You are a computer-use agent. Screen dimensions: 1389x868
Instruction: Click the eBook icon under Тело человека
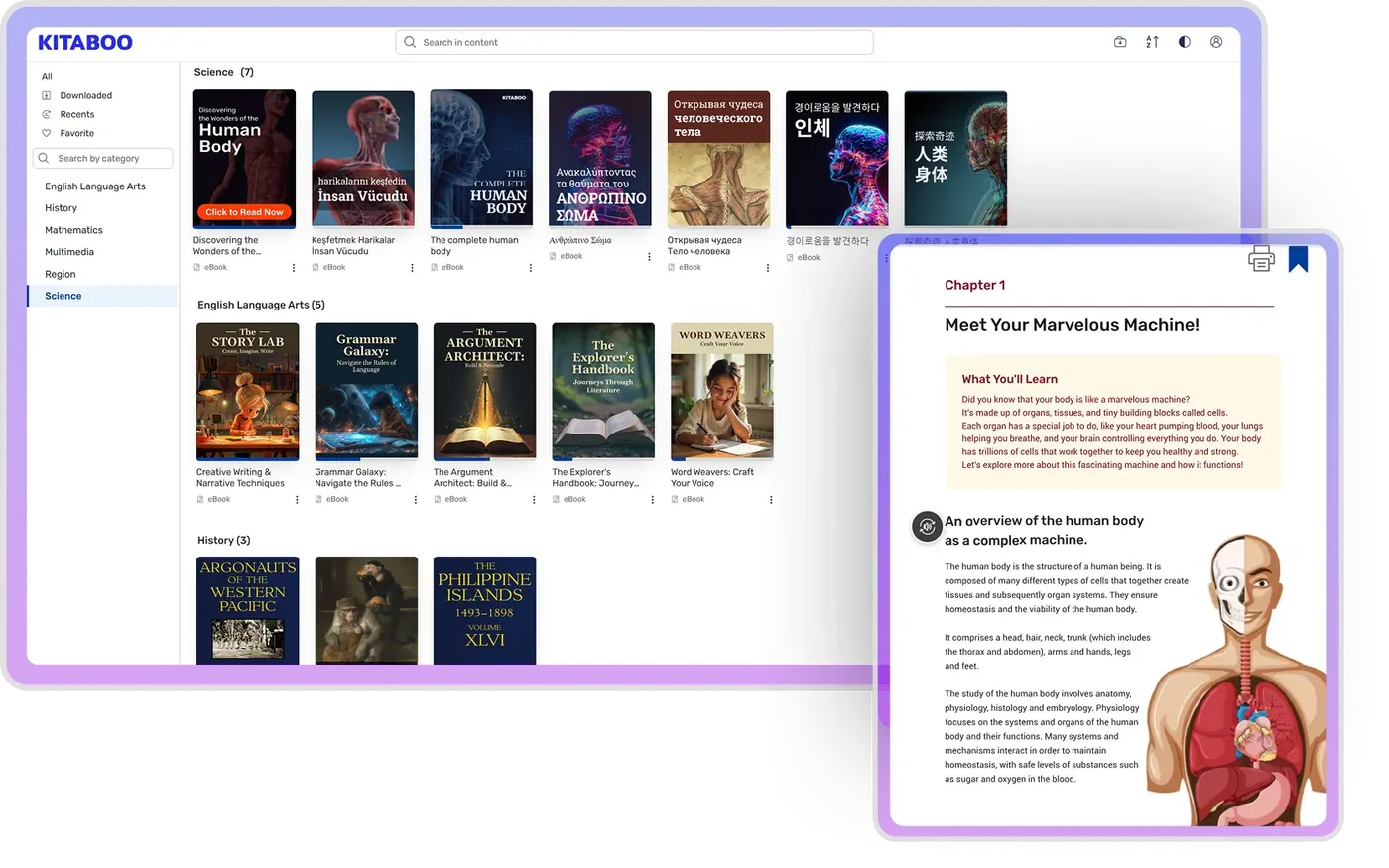coord(672,267)
